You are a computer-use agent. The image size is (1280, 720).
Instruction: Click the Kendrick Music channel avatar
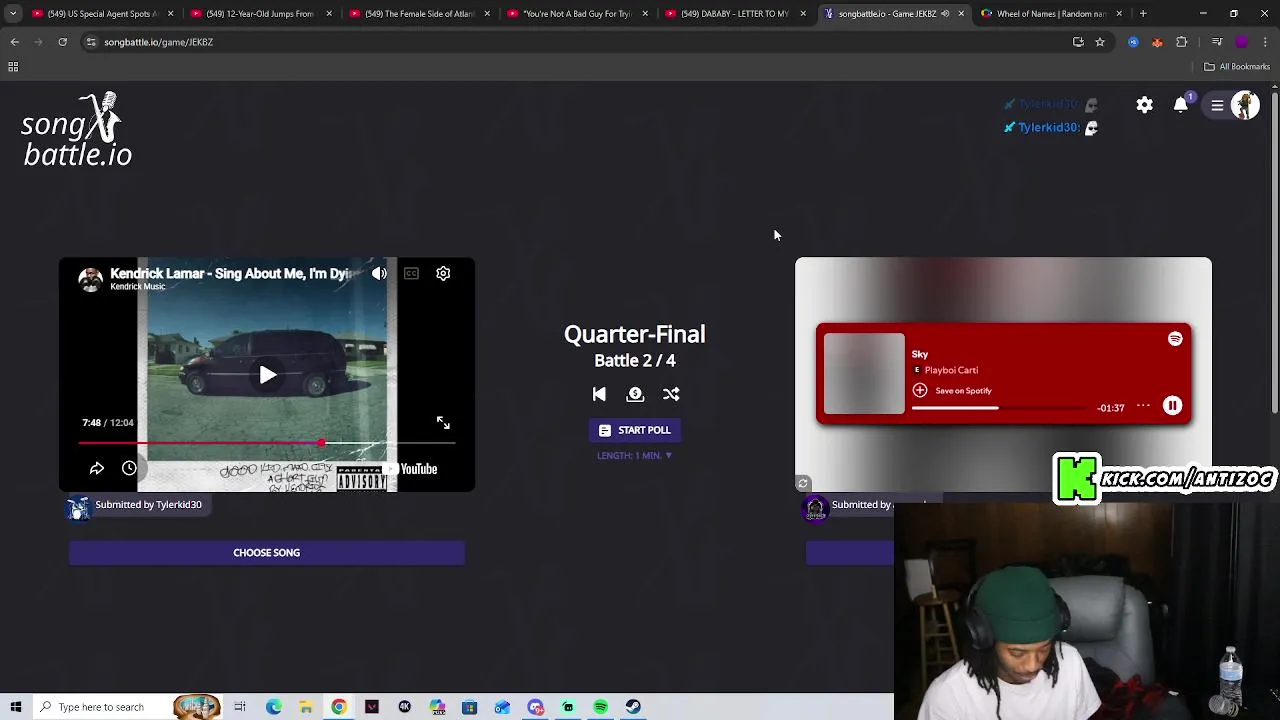(x=91, y=280)
